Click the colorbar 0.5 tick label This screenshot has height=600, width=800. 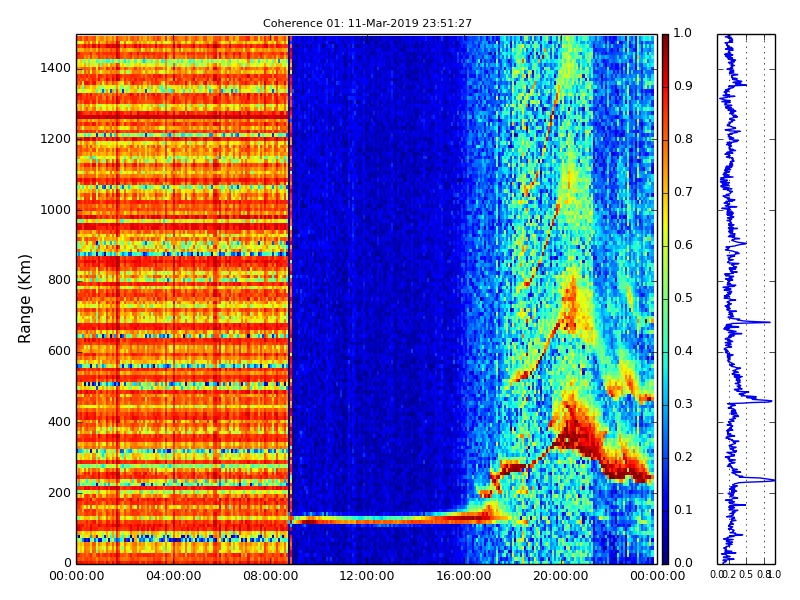tap(683, 298)
